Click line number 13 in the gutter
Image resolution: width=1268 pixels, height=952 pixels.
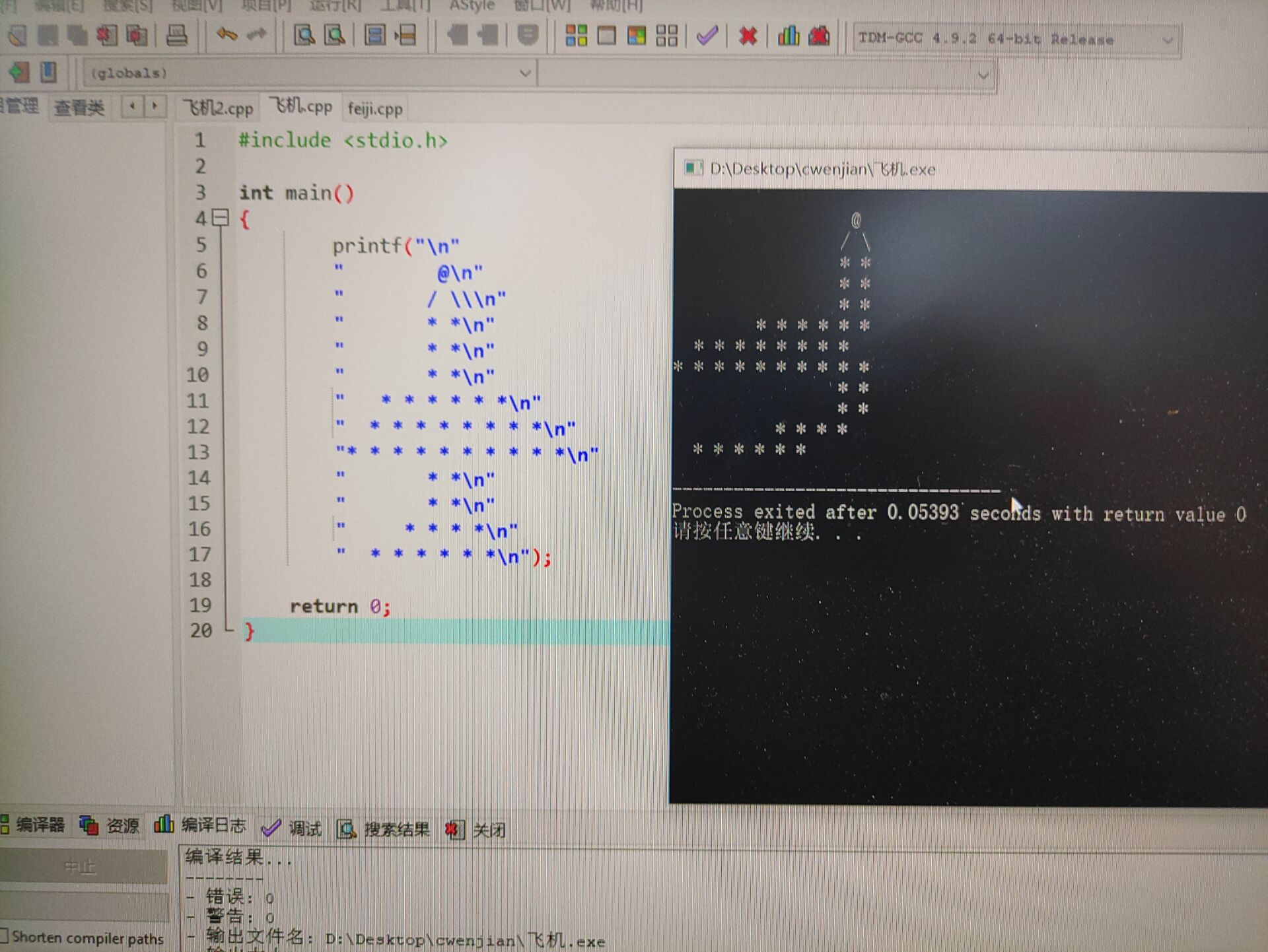coord(198,452)
